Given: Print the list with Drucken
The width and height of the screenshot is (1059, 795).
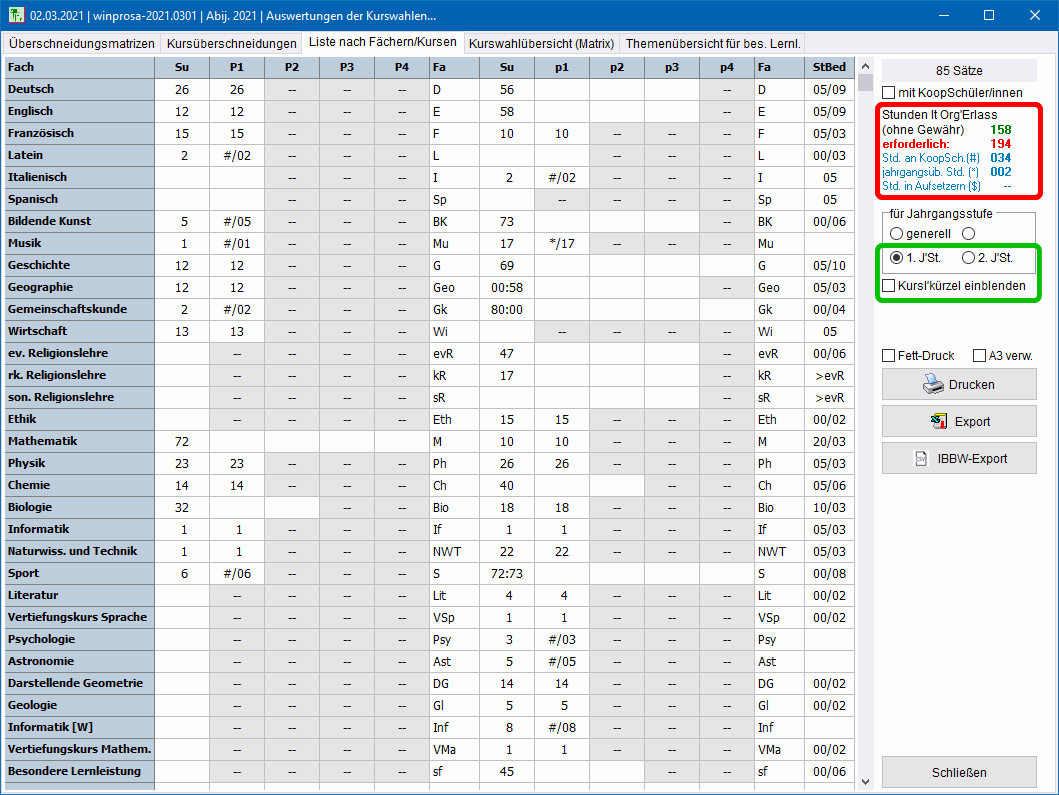Looking at the screenshot, I should (958, 384).
